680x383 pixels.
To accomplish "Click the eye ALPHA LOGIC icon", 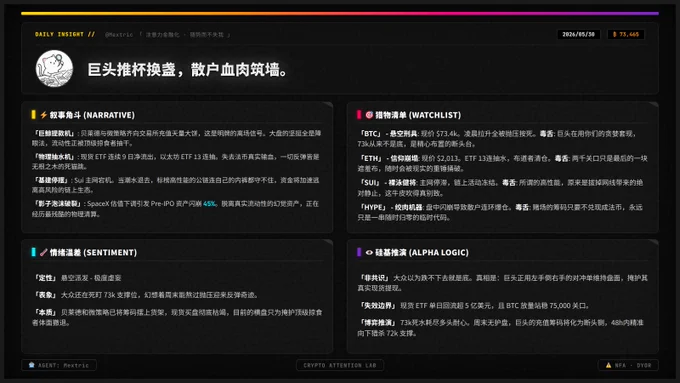I will (369, 252).
